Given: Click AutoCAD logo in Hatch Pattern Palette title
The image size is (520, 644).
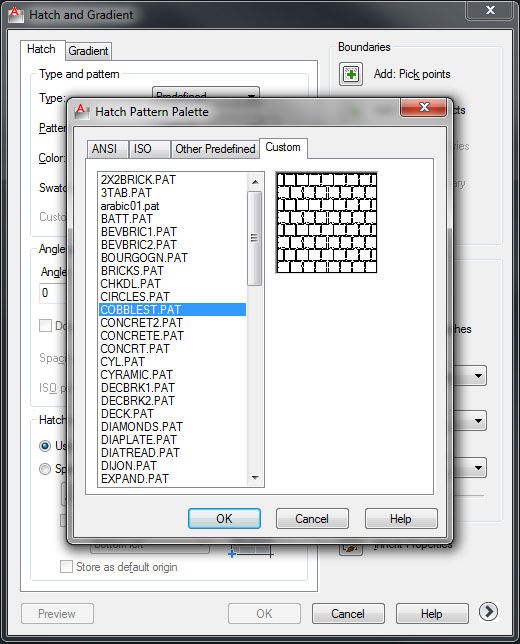Looking at the screenshot, I should pyautogui.click(x=81, y=111).
